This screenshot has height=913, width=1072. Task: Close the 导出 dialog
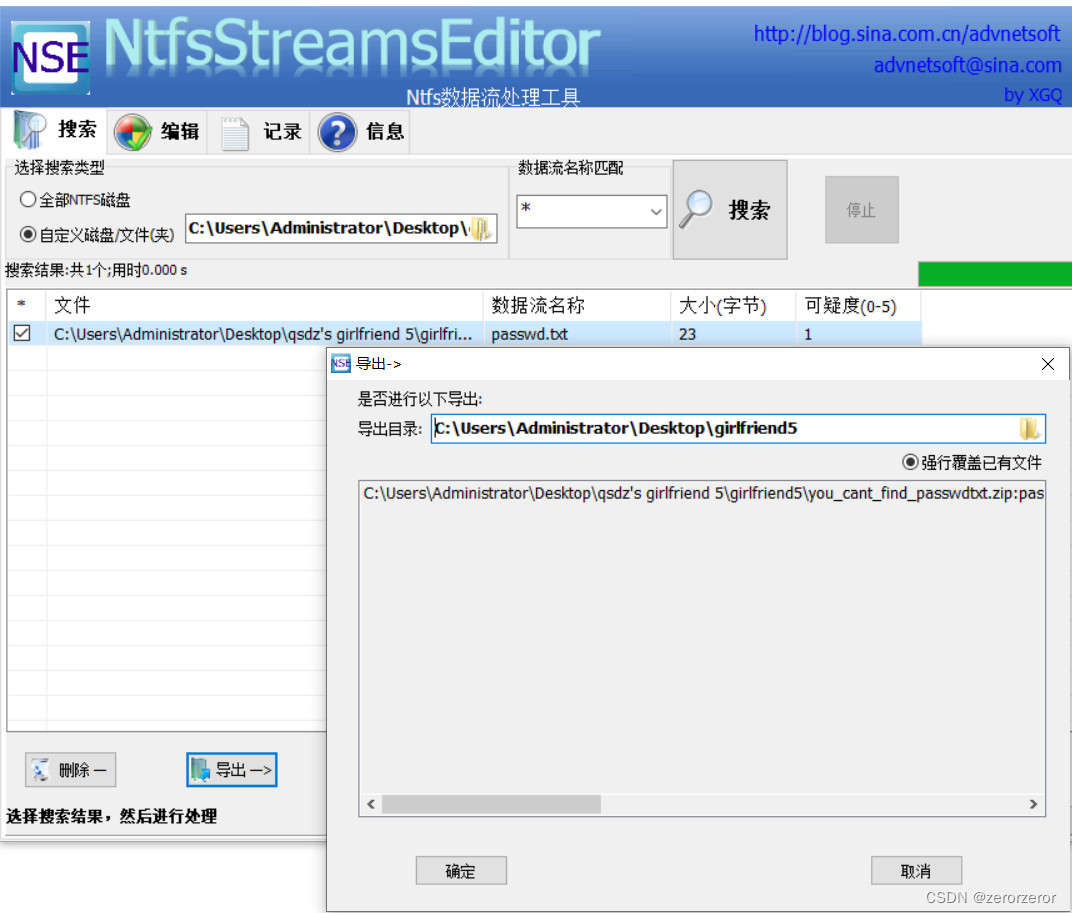pyautogui.click(x=1047, y=364)
